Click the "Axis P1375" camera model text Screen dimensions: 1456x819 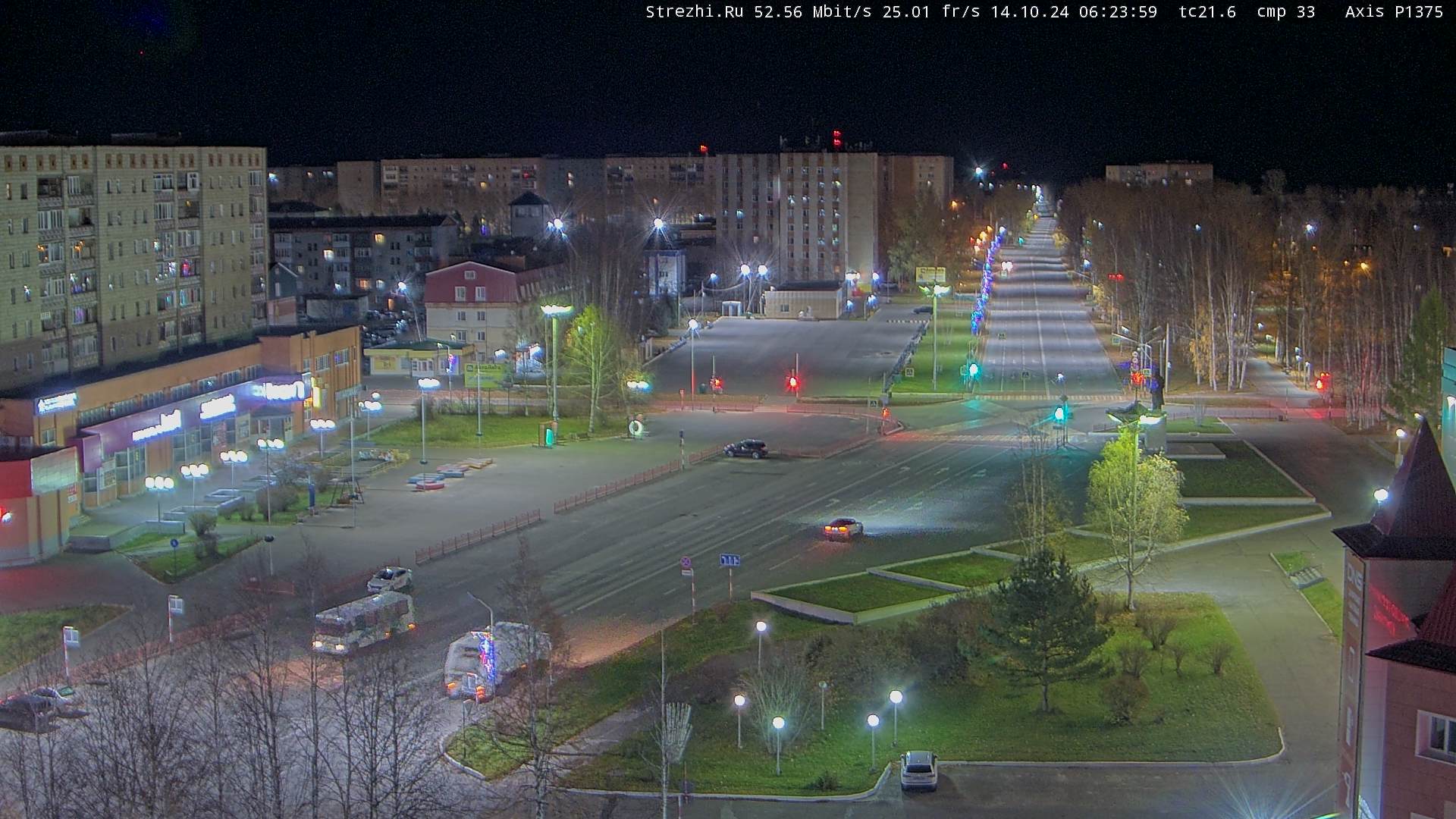coord(1394,12)
